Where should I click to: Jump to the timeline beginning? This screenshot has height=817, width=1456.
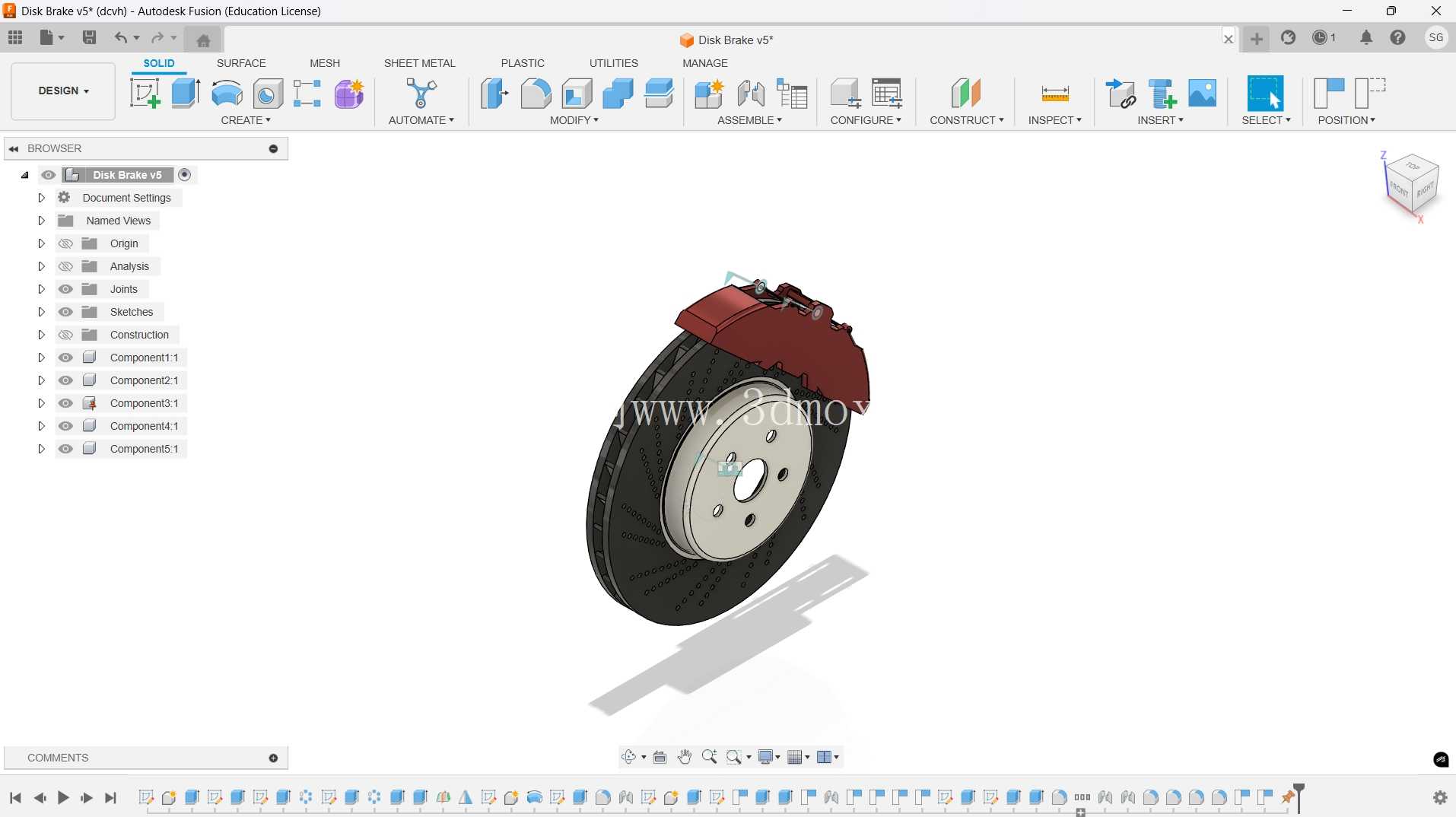click(x=15, y=797)
